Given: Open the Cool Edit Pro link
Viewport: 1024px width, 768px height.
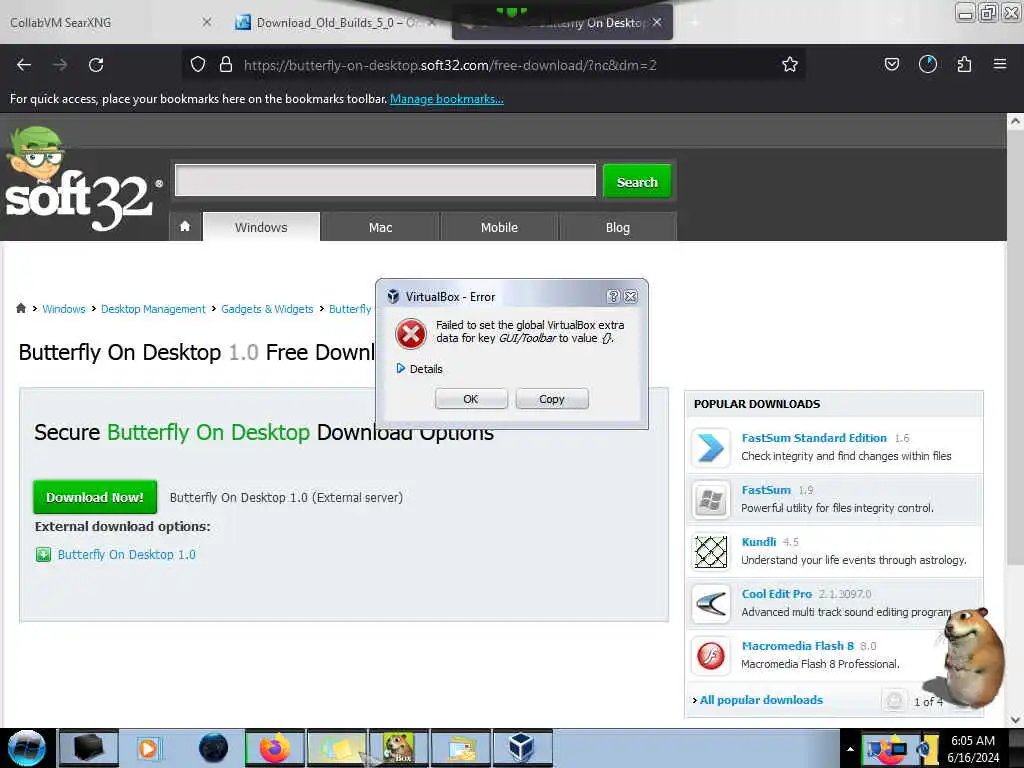Looking at the screenshot, I should tap(776, 594).
